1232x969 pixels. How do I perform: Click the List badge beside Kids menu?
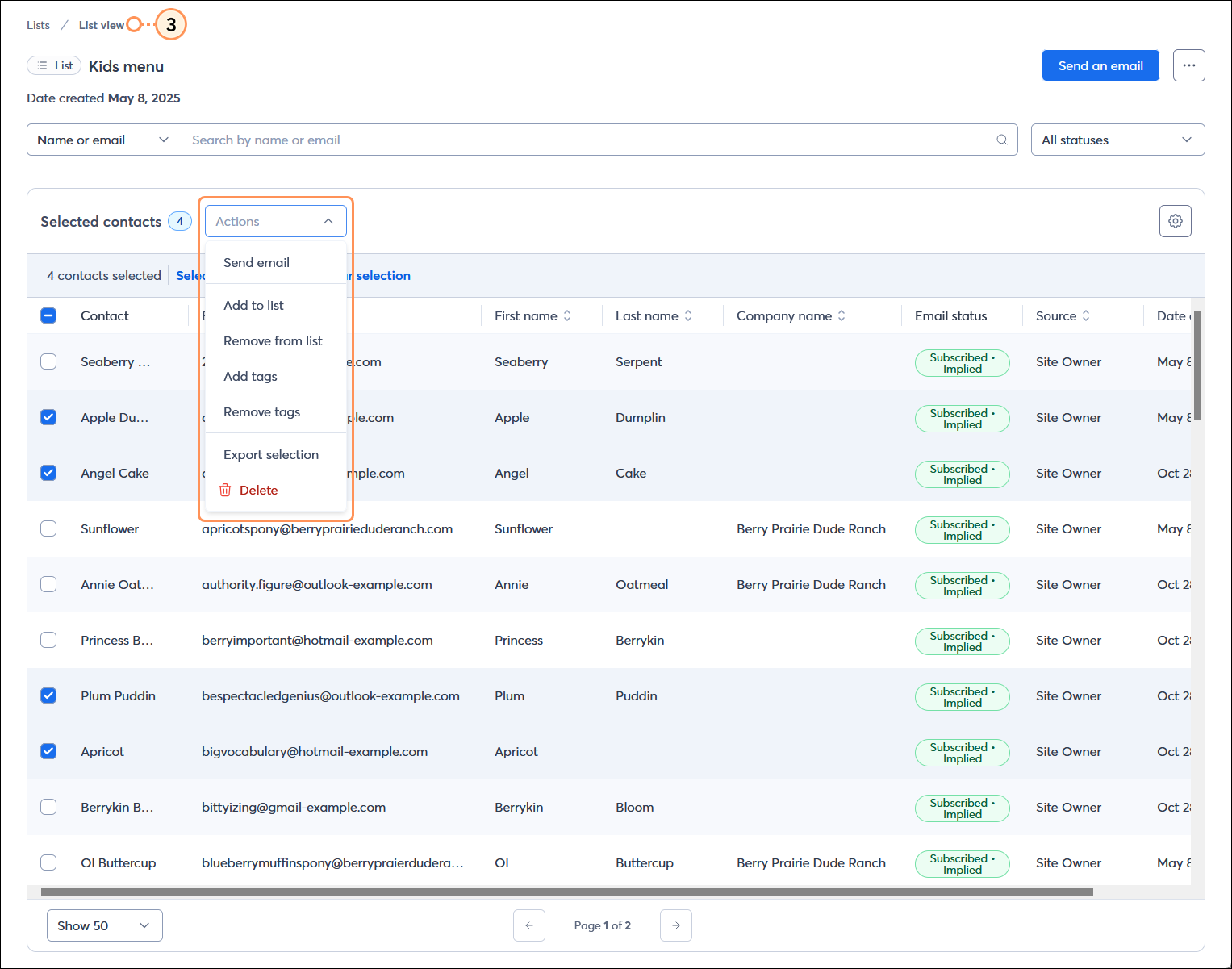click(53, 65)
